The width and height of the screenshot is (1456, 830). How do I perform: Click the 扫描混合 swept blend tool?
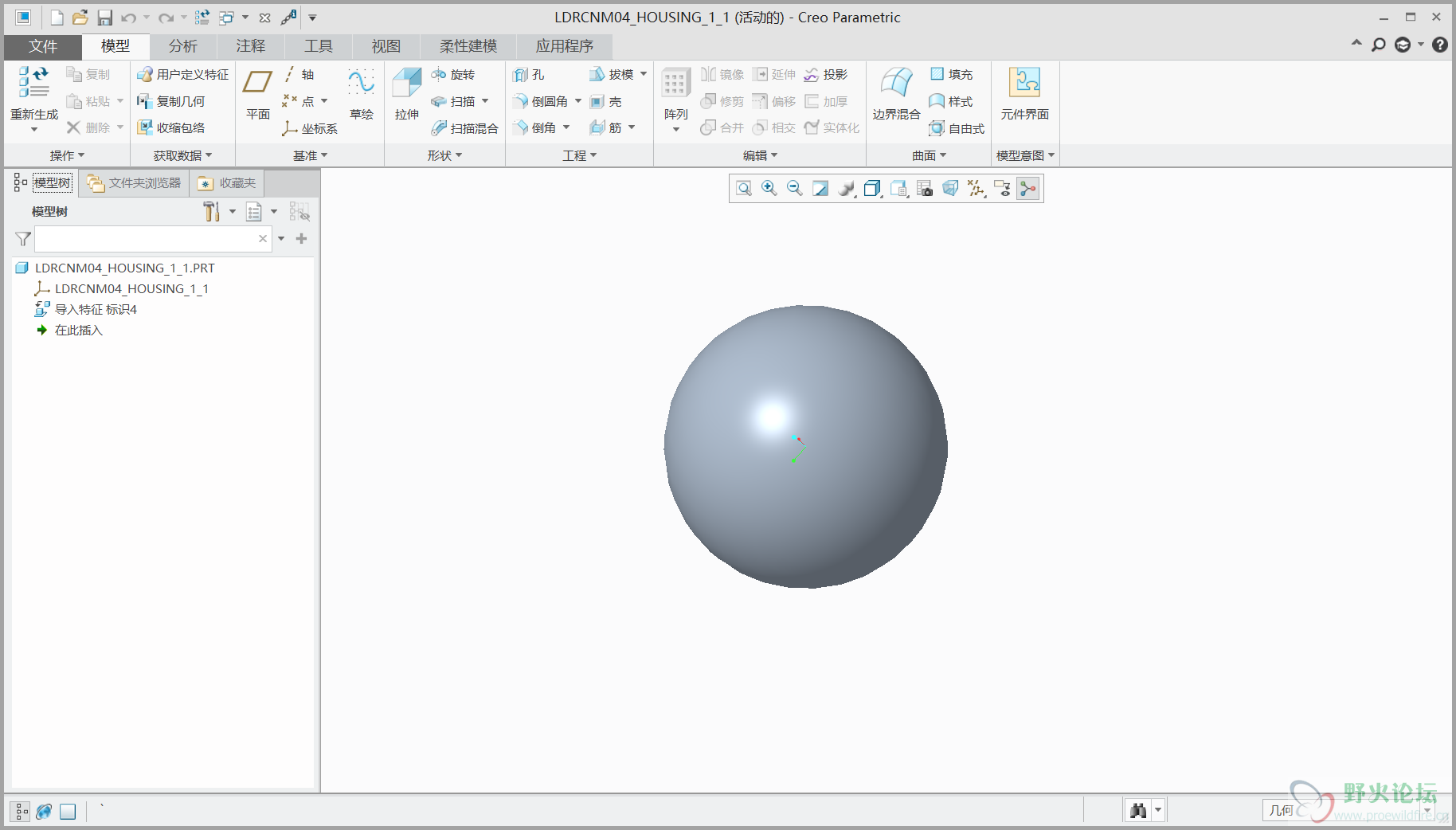click(465, 128)
